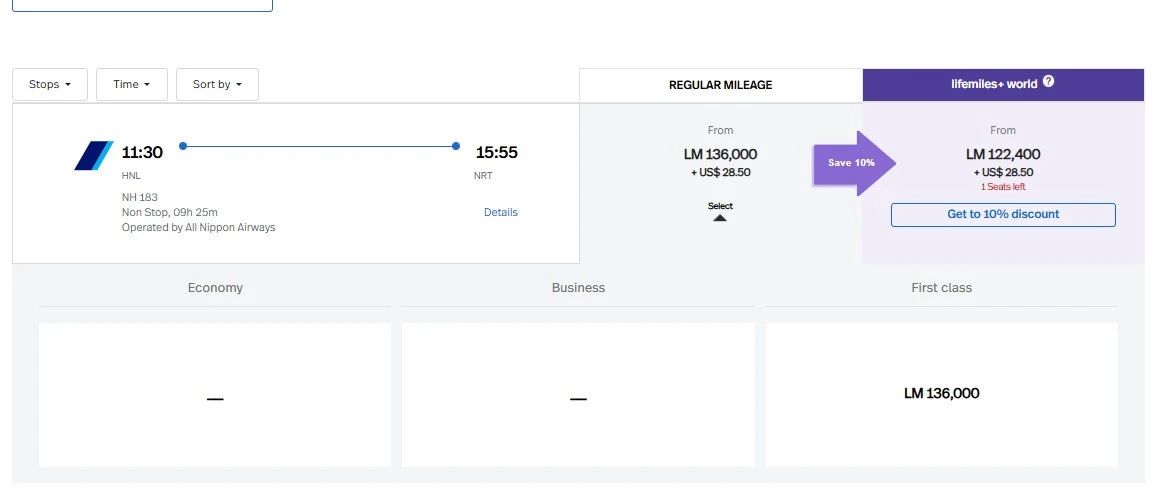Image resolution: width=1161 pixels, height=495 pixels.
Task: Open flight Details link
Action: 500,212
